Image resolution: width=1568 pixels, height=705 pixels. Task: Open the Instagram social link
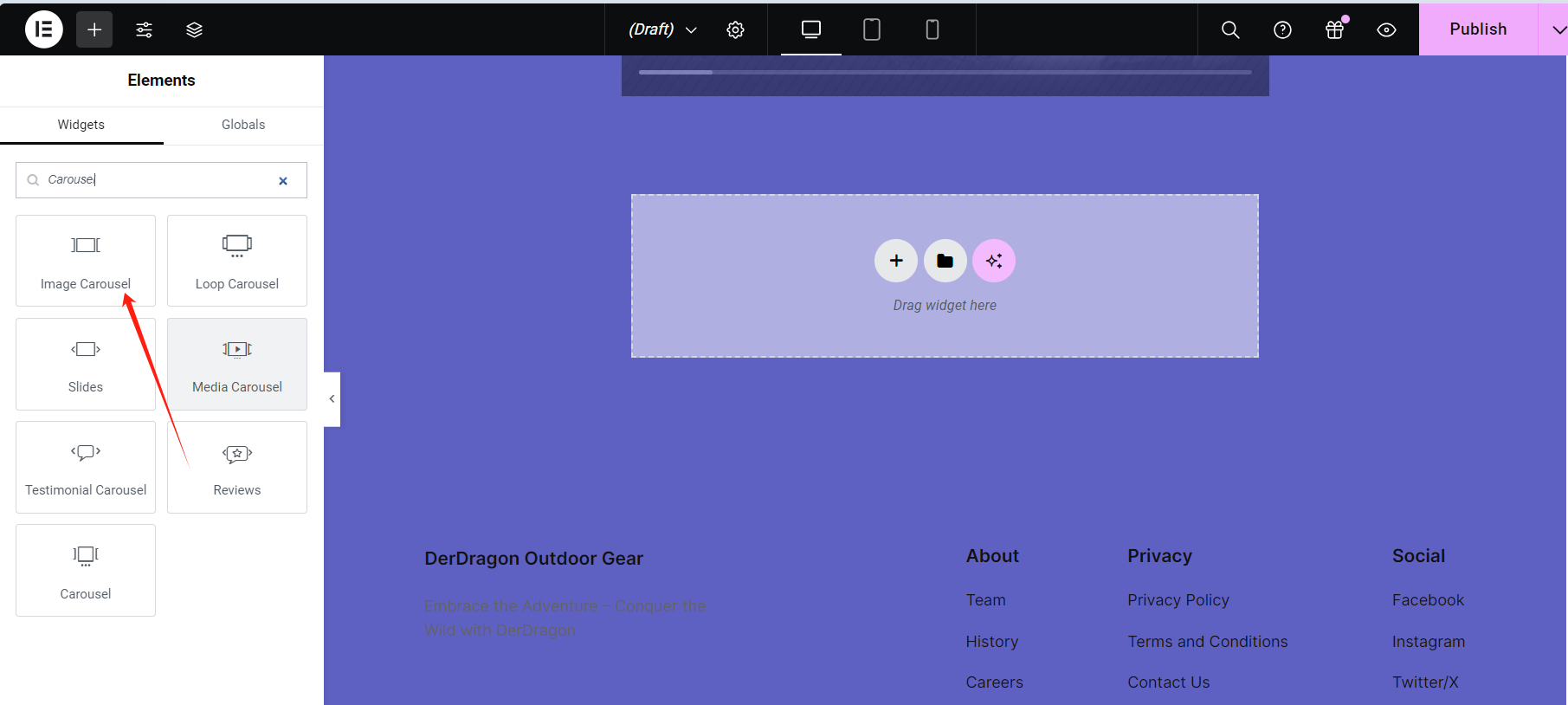(1429, 642)
